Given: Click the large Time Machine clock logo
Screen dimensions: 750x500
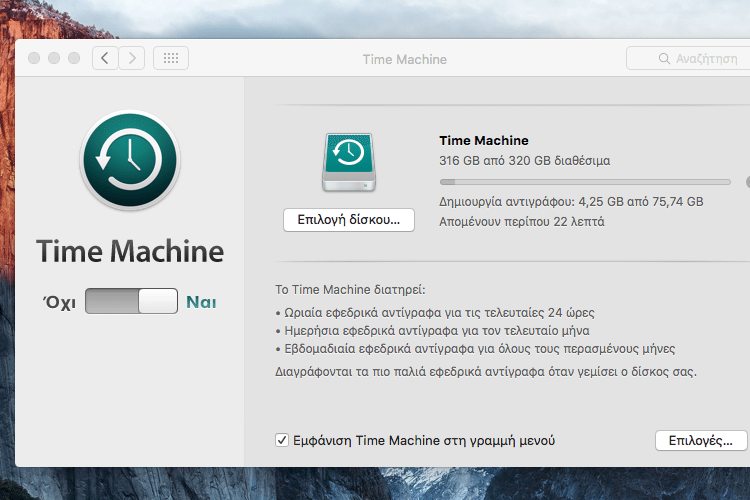Looking at the screenshot, I should click(130, 160).
